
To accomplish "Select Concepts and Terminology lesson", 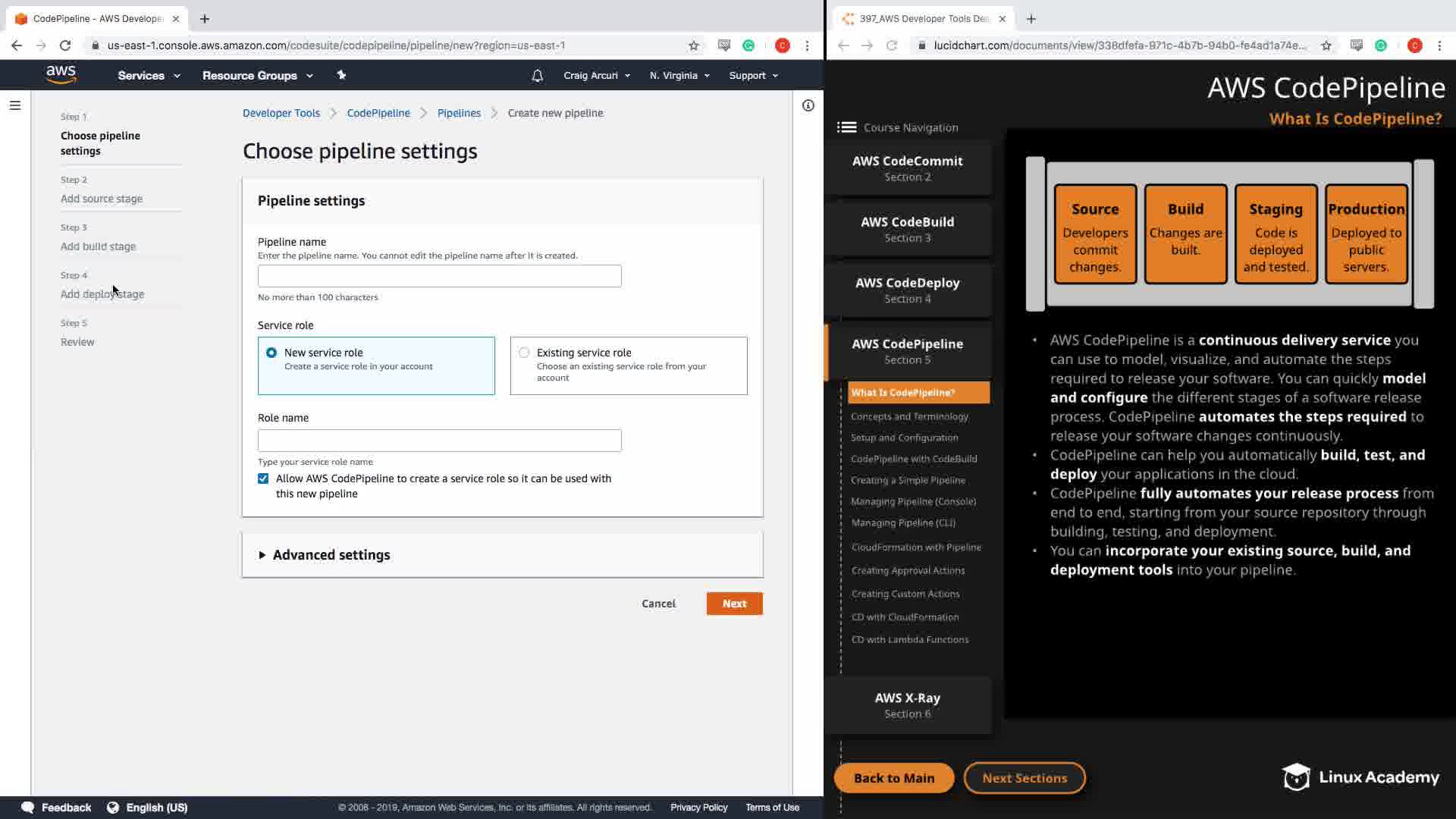I will (x=909, y=416).
